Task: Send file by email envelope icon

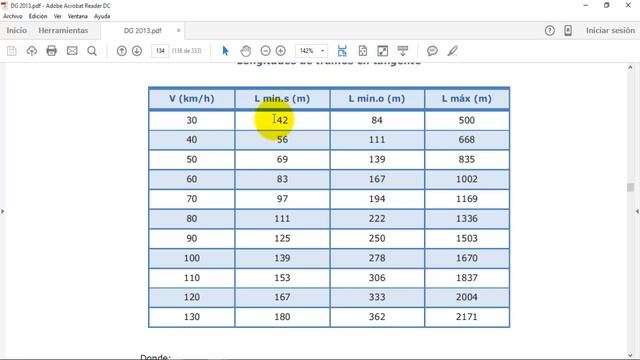Action: pyautogui.click(x=72, y=51)
